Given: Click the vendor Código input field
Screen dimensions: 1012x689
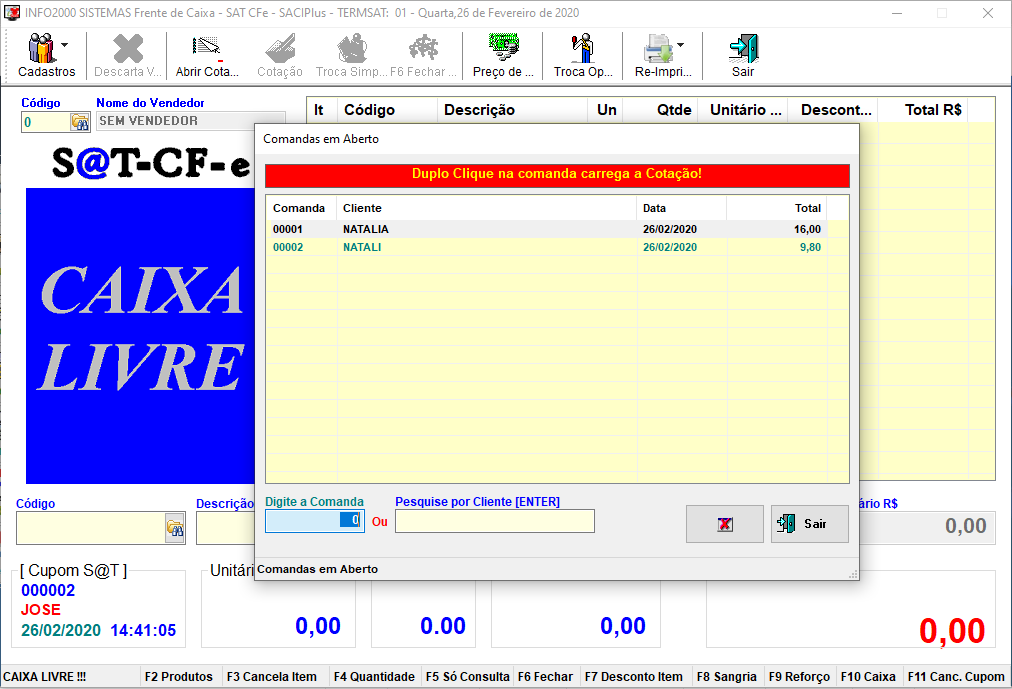Looking at the screenshot, I should [46, 122].
